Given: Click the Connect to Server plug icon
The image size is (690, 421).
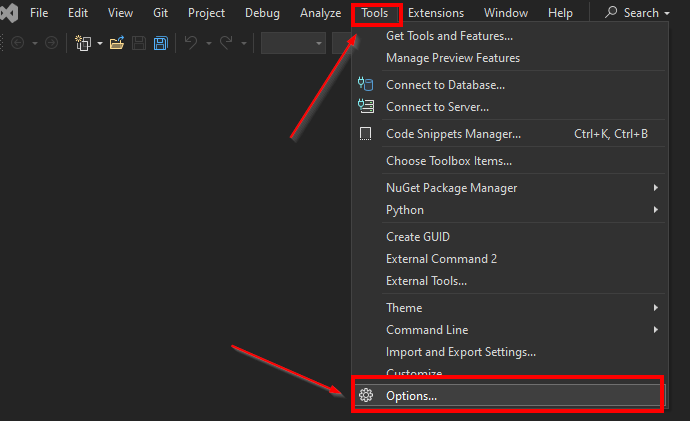Looking at the screenshot, I should click(x=366, y=106).
